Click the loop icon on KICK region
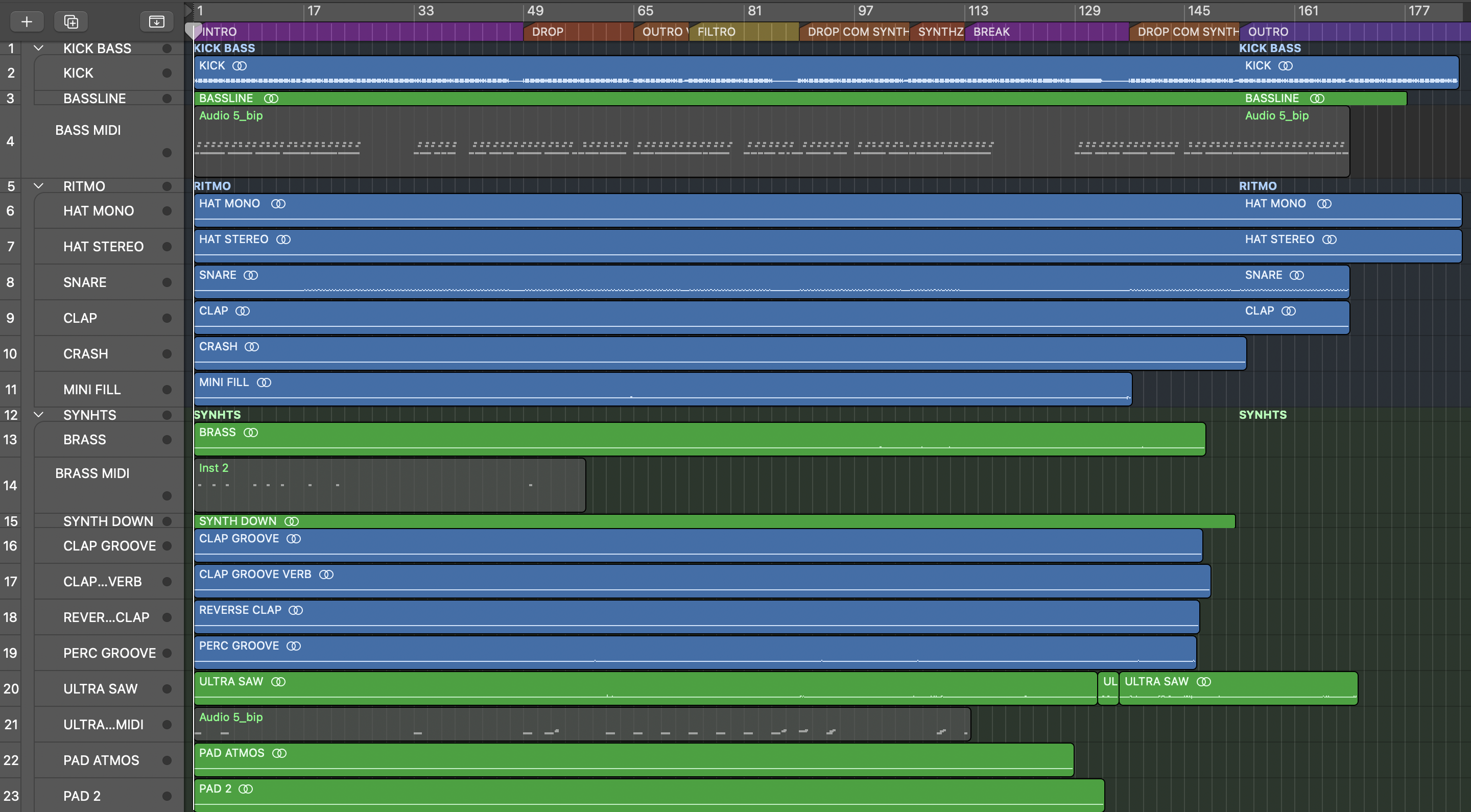Image resolution: width=1471 pixels, height=812 pixels. pos(240,66)
